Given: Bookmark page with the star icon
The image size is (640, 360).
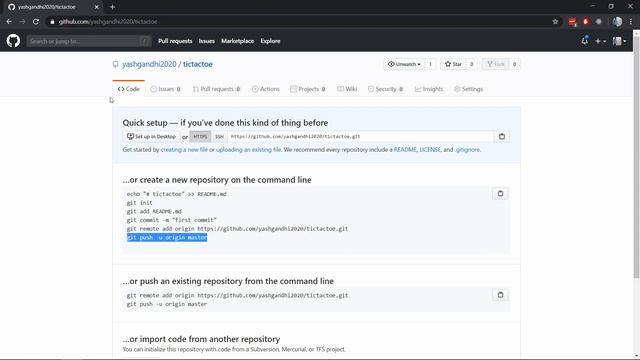Looking at the screenshot, I should [555, 22].
